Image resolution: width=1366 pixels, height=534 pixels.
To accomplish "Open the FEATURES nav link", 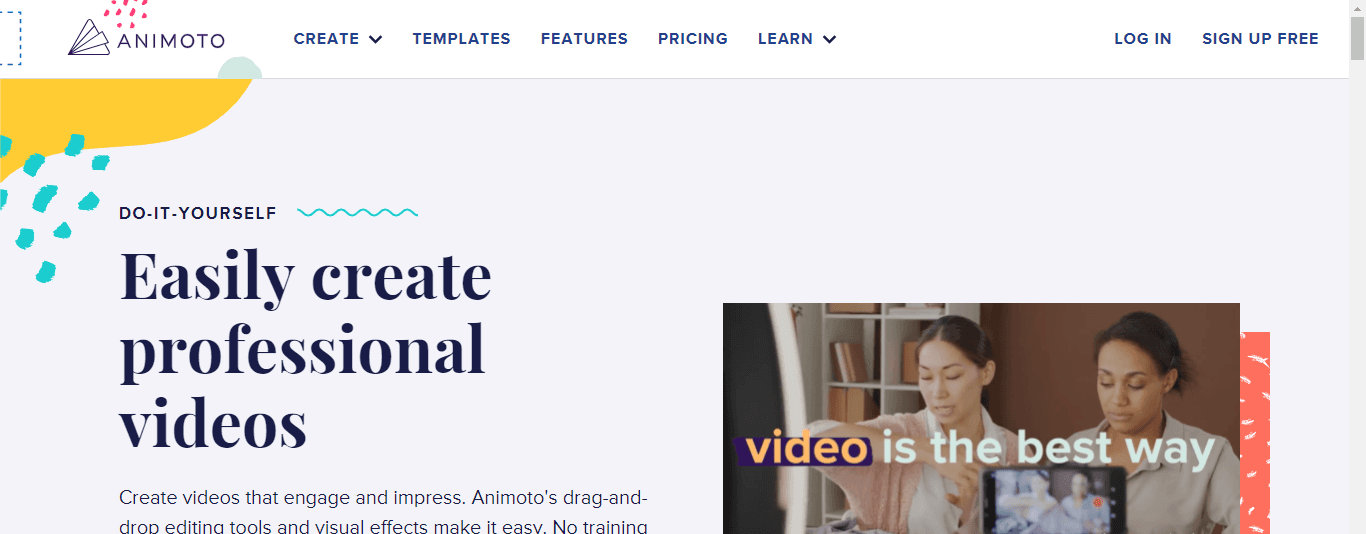I will (584, 39).
